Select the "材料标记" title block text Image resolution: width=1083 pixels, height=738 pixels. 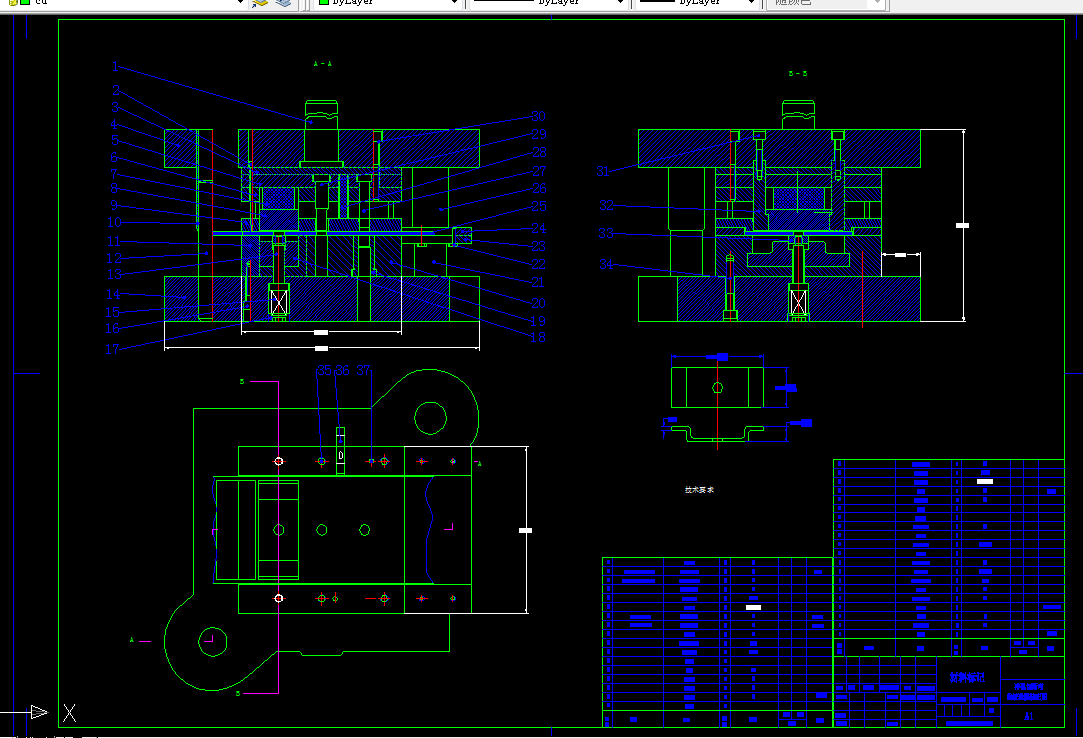point(967,677)
